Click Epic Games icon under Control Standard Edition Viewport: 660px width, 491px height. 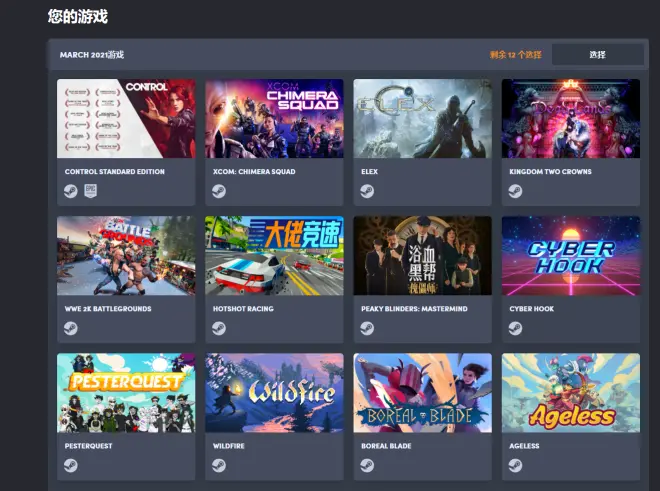90,191
